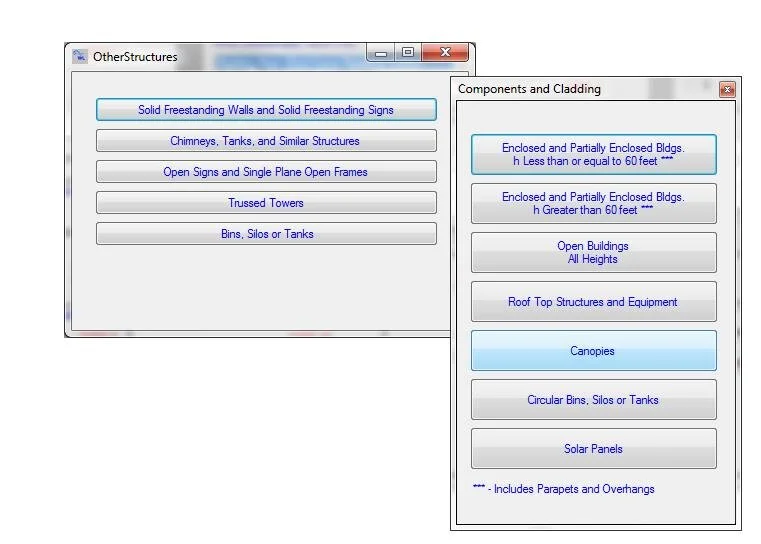The width and height of the screenshot is (761, 544).
Task: Click the Canopies button
Action: (x=594, y=350)
